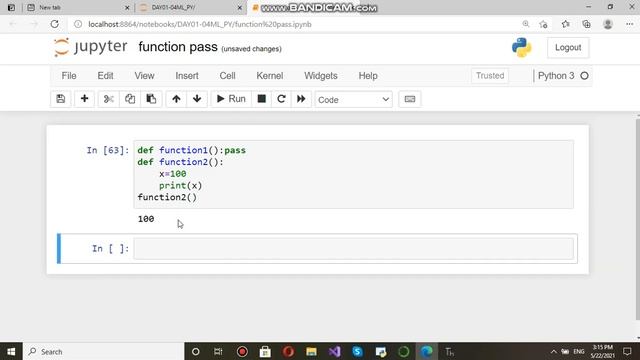Click the code cell defining function1
640x360 pixels.
(x=353, y=174)
